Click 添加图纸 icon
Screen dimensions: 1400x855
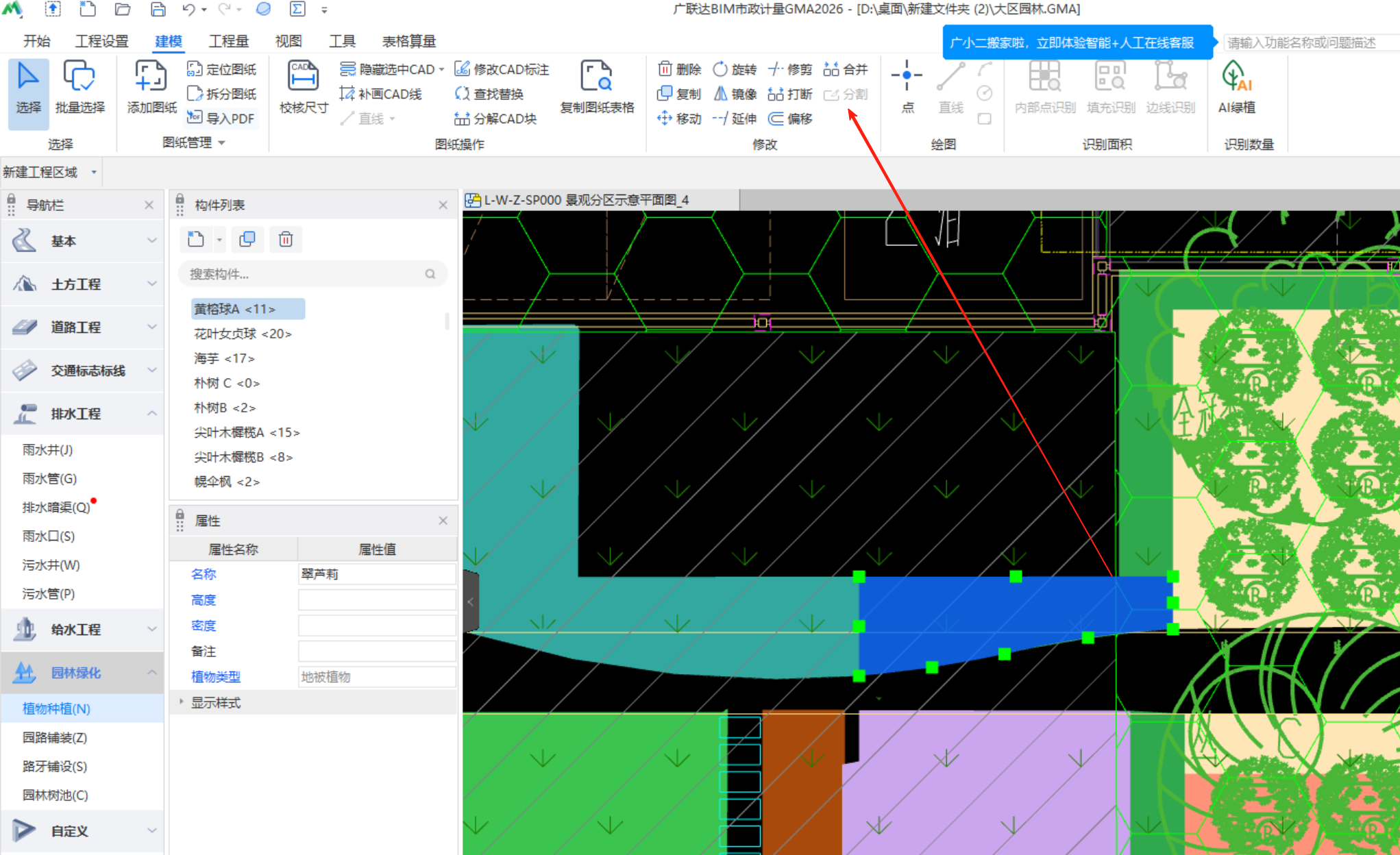click(x=151, y=89)
